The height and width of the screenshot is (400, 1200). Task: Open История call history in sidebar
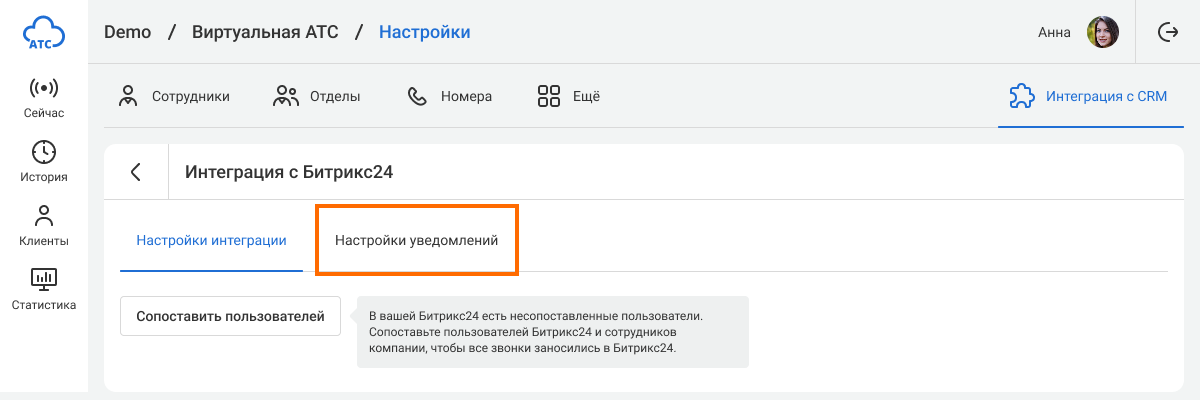tap(43, 162)
